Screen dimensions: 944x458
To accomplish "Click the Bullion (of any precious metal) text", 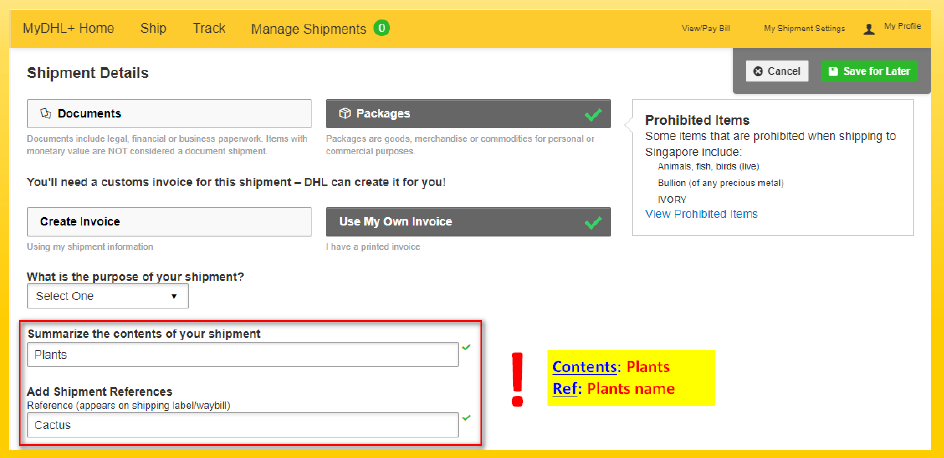I will click(721, 182).
